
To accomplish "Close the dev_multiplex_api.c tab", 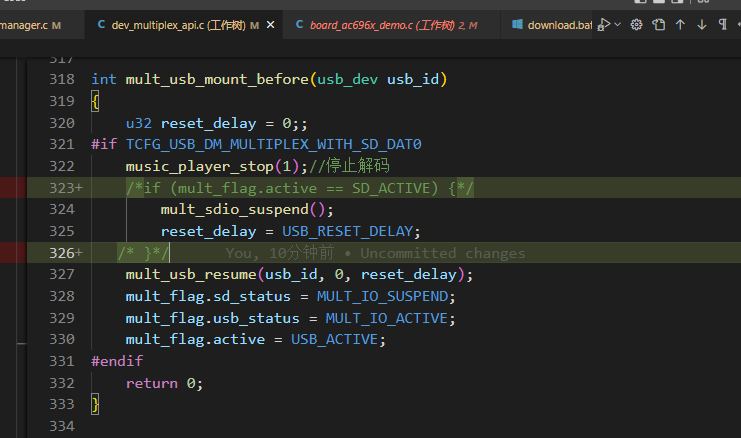I will tap(270, 25).
